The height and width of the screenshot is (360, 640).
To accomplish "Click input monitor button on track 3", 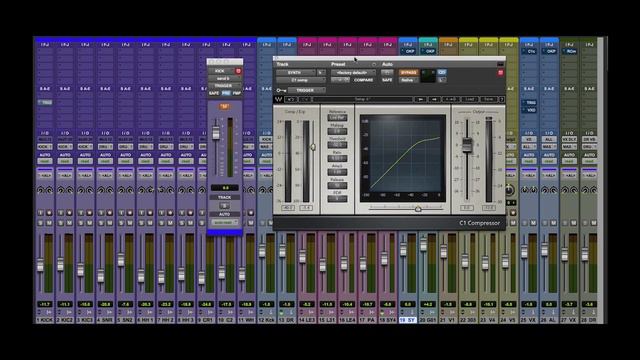I will pyautogui.click(x=81, y=213).
